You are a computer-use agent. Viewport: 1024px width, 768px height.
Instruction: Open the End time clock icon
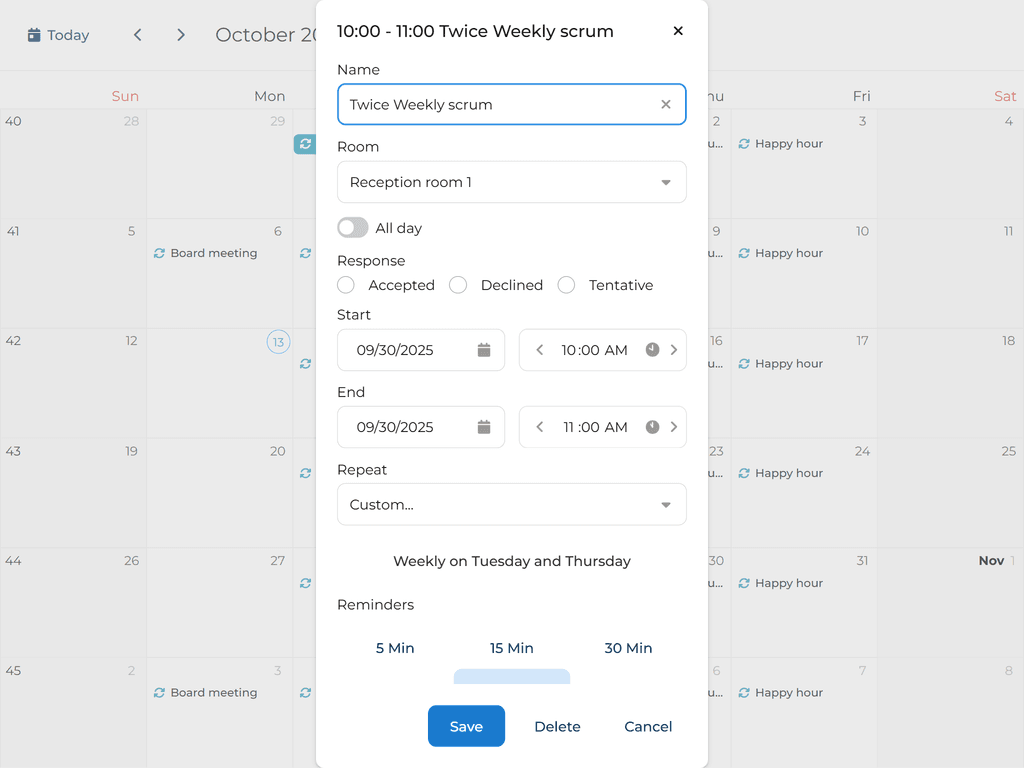pos(651,427)
